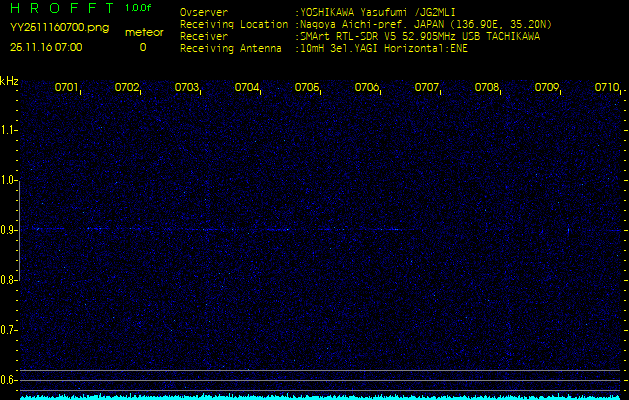This screenshot has width=629, height=400.
Task: Click the kHz axis unit label
Action: (9, 81)
